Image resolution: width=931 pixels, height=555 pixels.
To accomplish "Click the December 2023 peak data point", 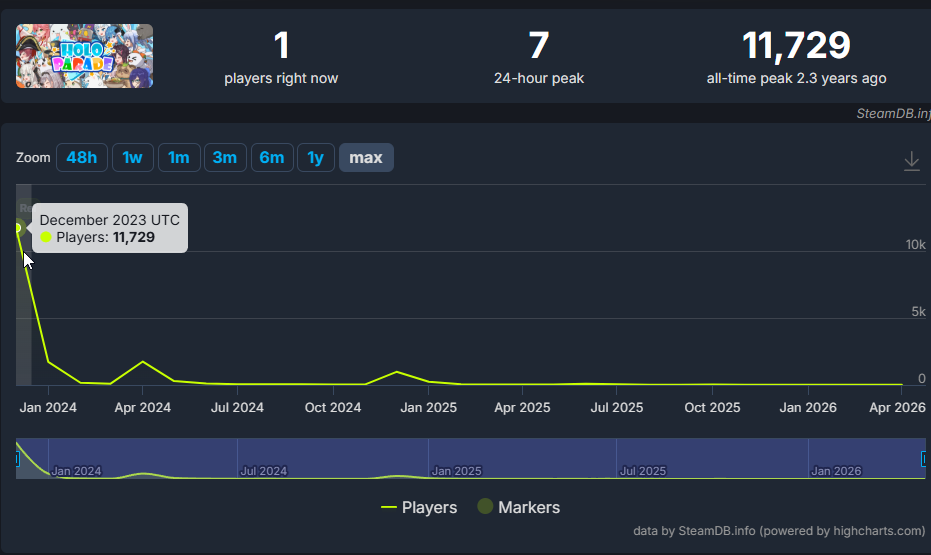I will click(x=17, y=228).
